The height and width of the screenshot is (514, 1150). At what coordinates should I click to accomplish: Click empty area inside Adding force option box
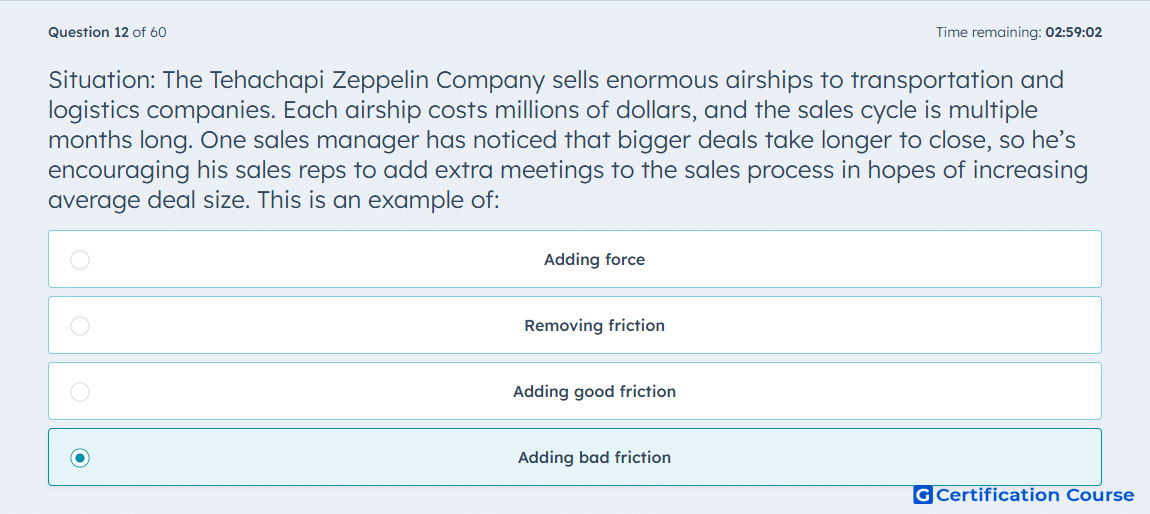(x=880, y=260)
